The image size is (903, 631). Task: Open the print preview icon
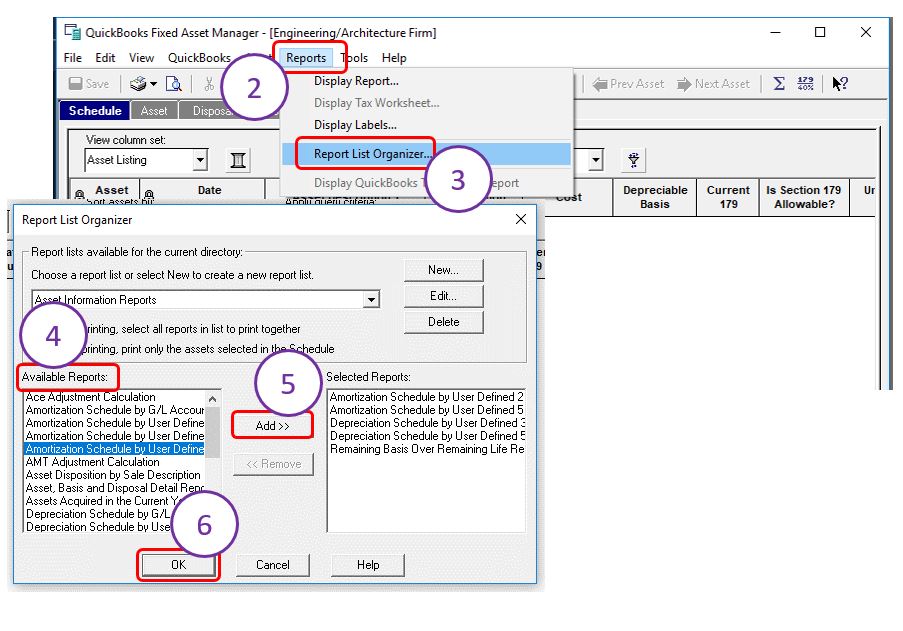click(x=173, y=84)
